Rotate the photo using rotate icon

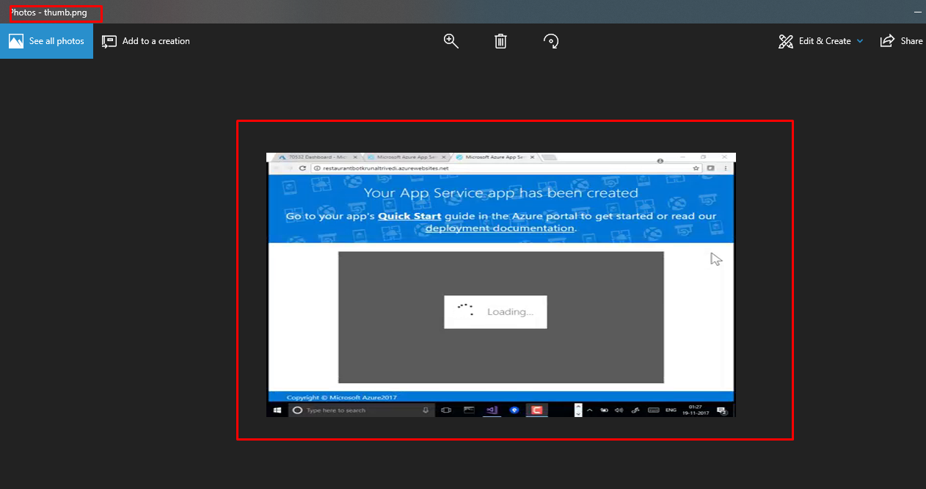pos(550,41)
